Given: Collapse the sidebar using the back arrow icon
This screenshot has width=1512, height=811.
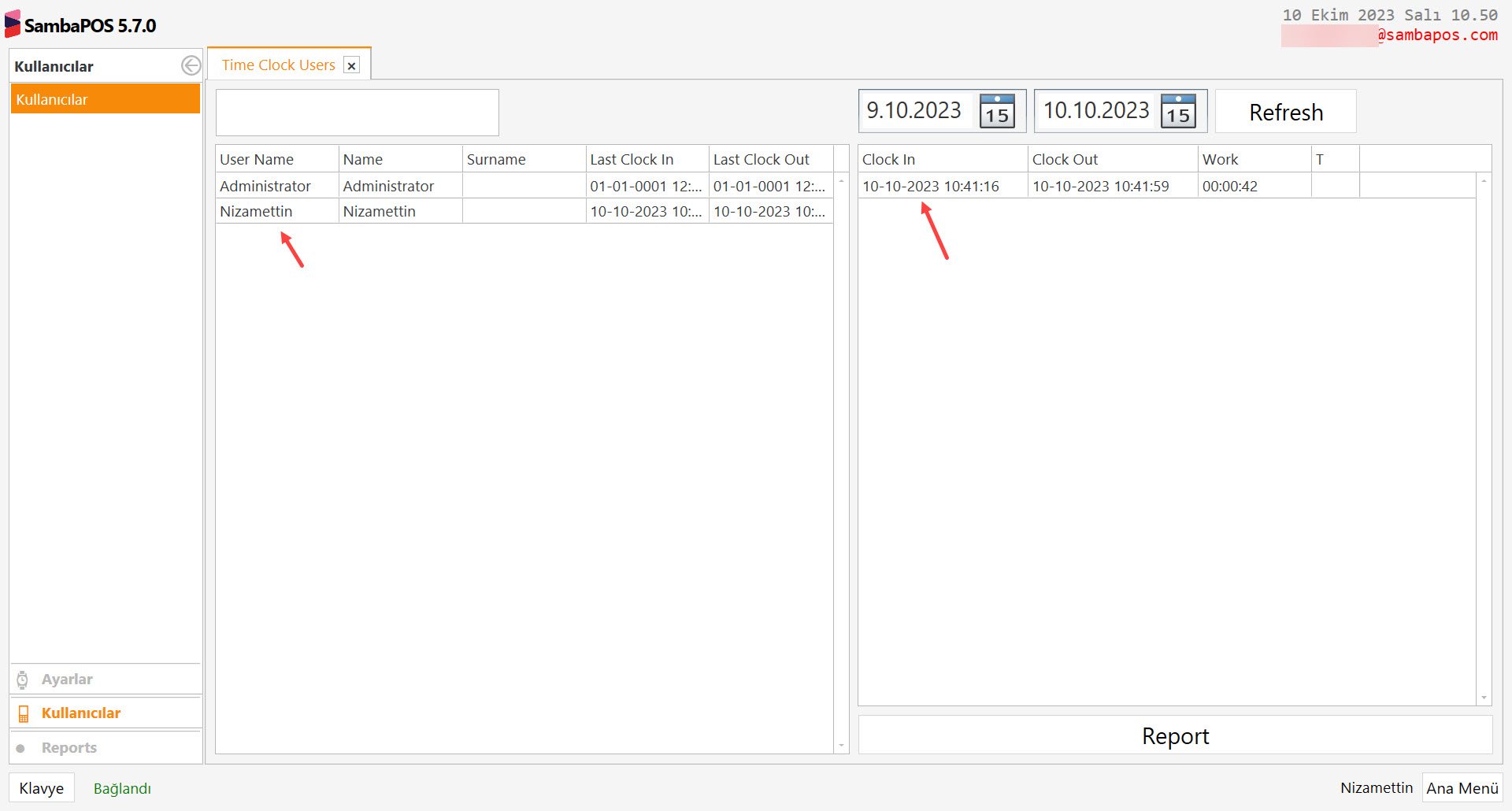Looking at the screenshot, I should click(x=191, y=65).
